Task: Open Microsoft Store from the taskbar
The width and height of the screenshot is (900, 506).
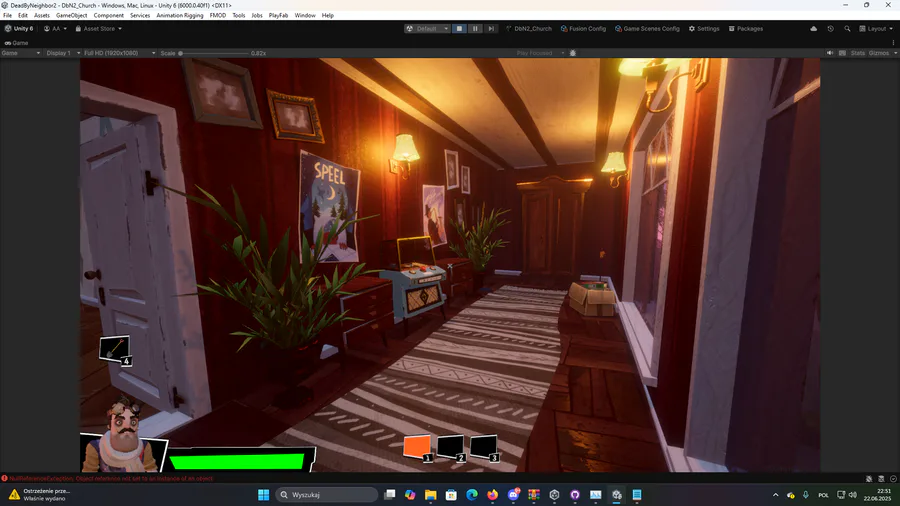Action: 451,495
